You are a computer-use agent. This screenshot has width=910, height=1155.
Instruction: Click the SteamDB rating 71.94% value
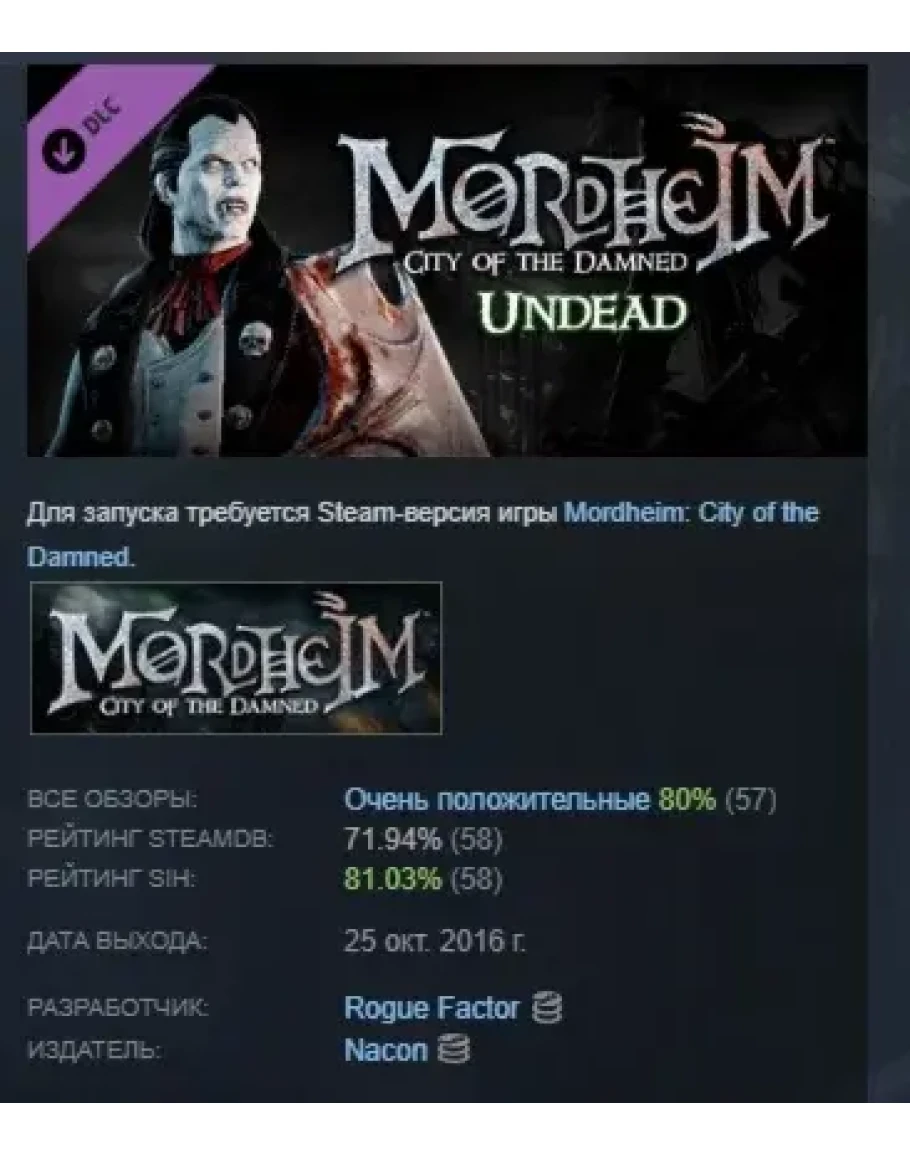[x=393, y=839]
